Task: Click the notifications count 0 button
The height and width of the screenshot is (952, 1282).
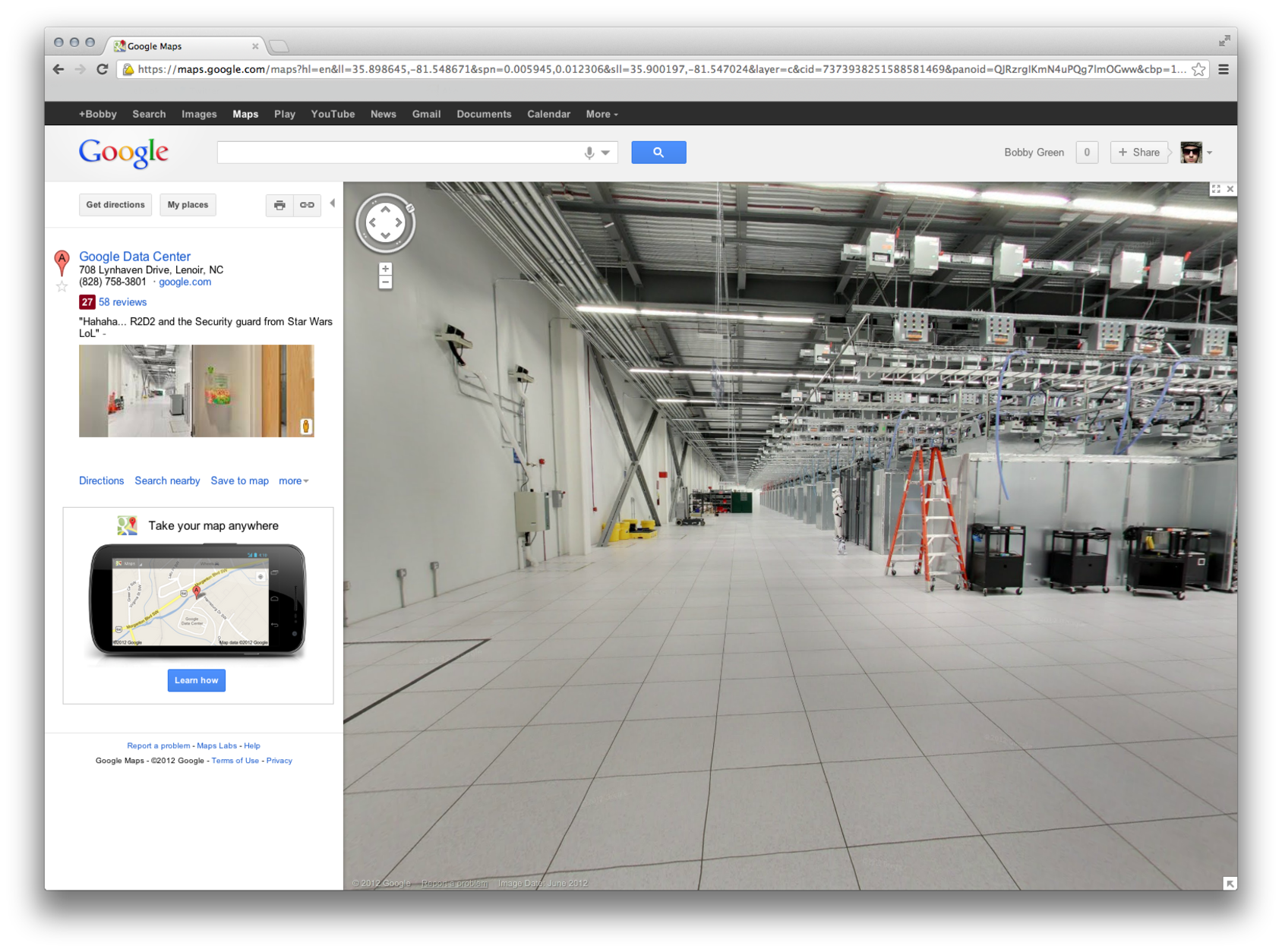Action: [x=1087, y=153]
